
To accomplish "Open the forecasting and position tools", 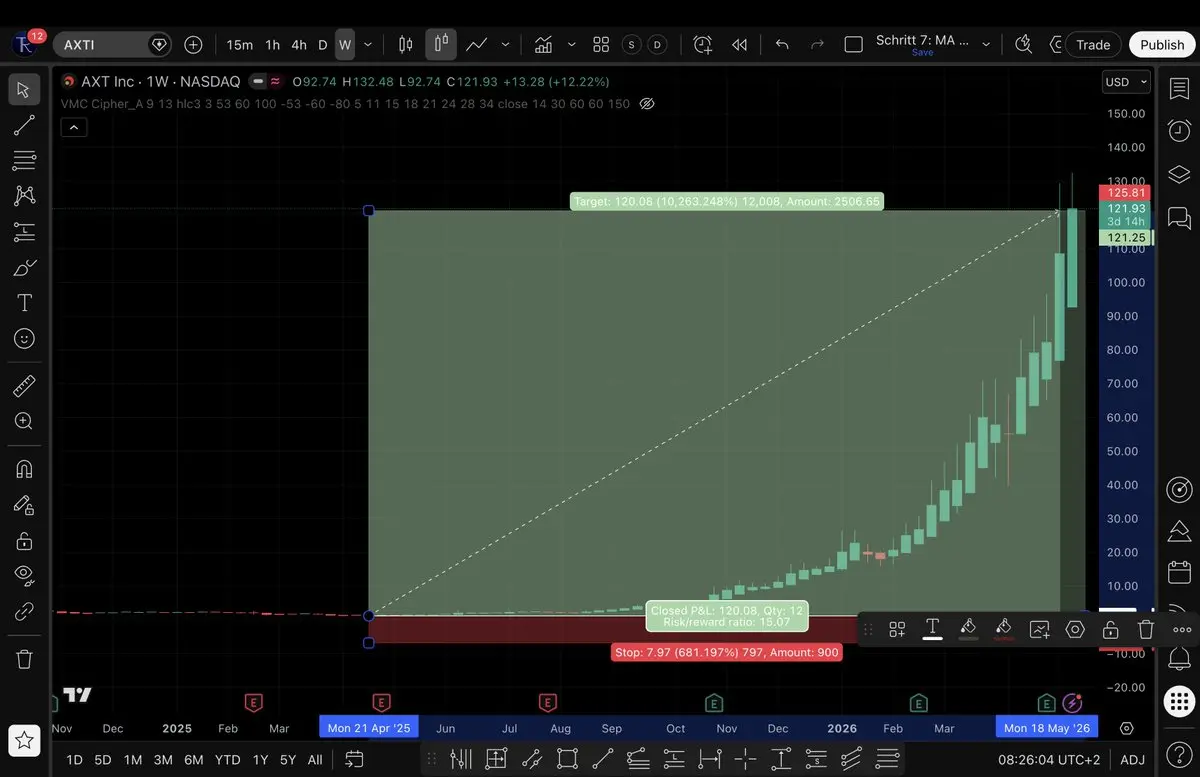I will pyautogui.click(x=24, y=232).
